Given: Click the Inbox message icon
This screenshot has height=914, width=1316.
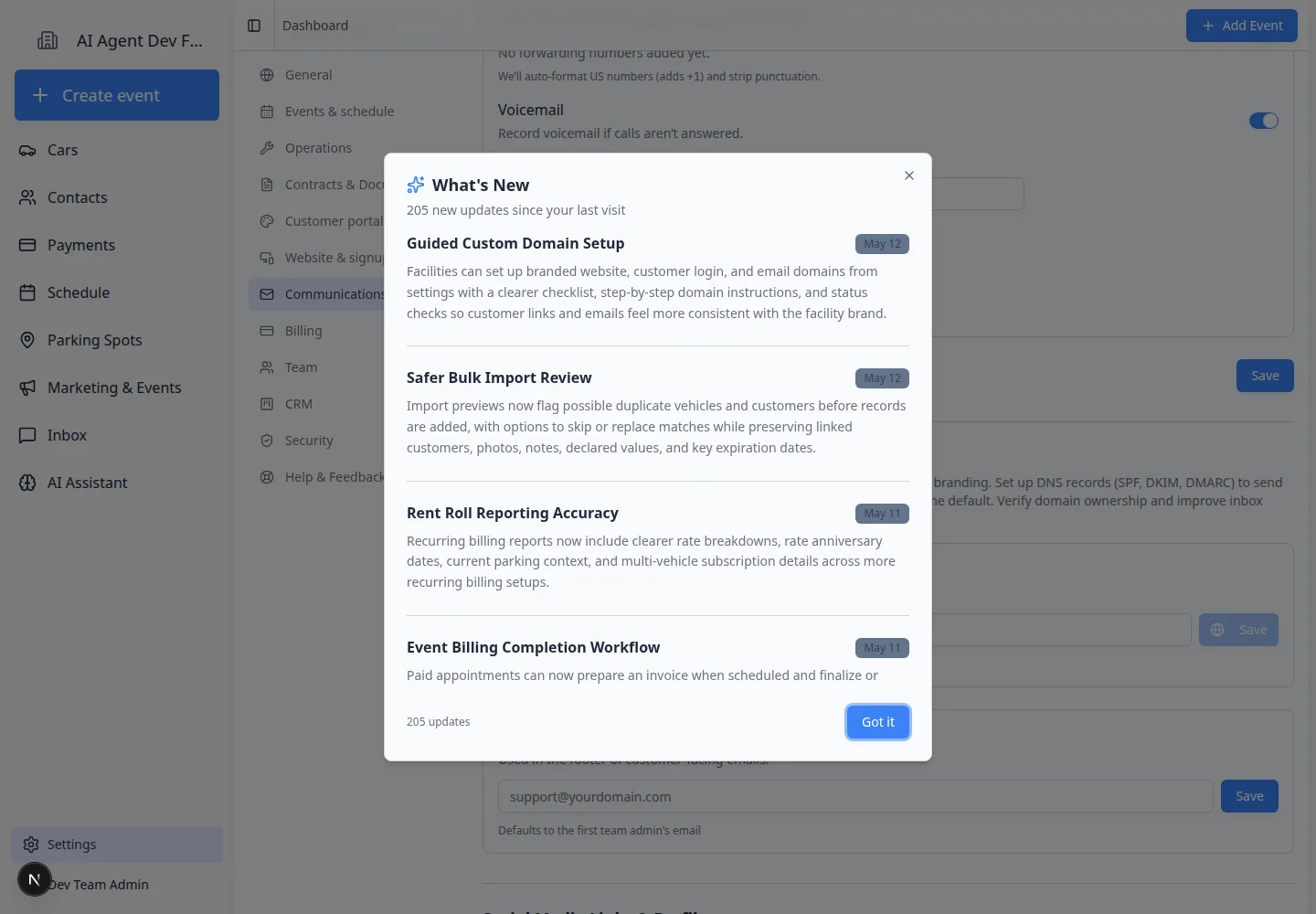Looking at the screenshot, I should click(x=27, y=435).
